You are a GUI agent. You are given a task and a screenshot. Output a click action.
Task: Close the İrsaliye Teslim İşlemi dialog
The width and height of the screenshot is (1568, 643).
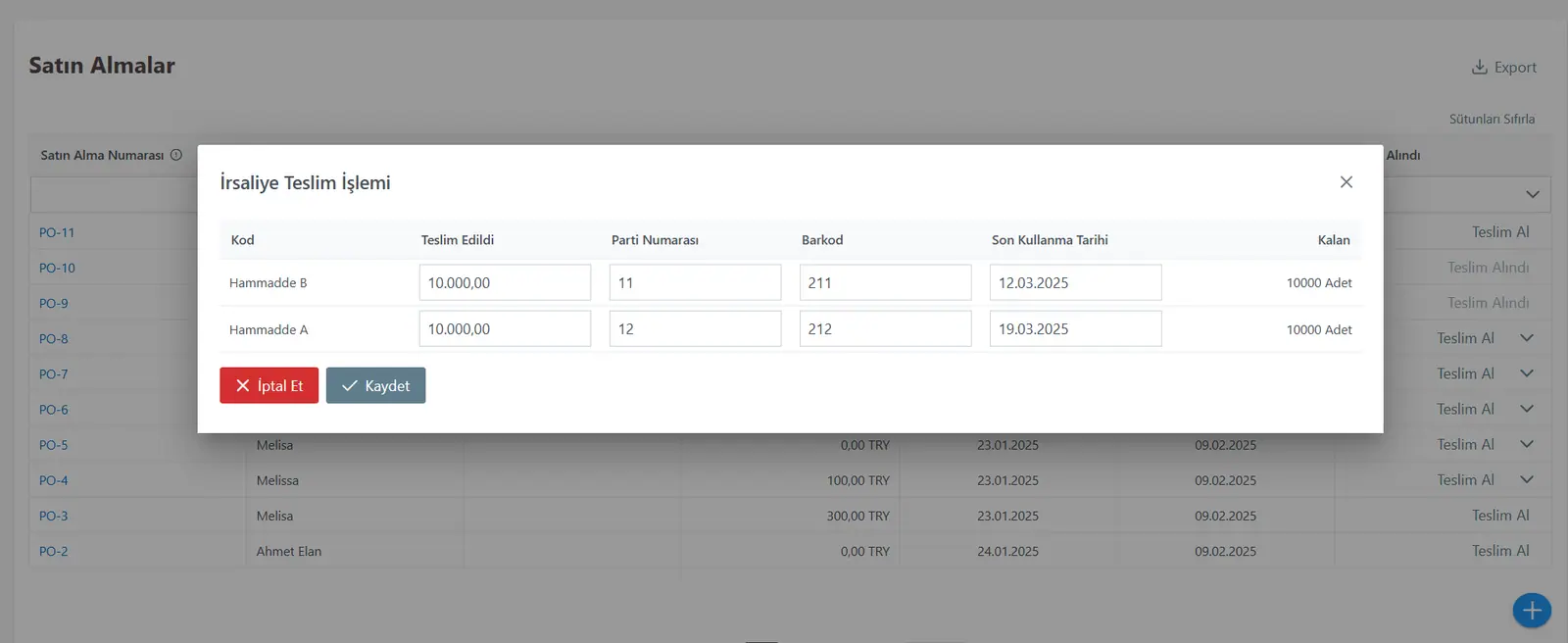coord(1346,182)
